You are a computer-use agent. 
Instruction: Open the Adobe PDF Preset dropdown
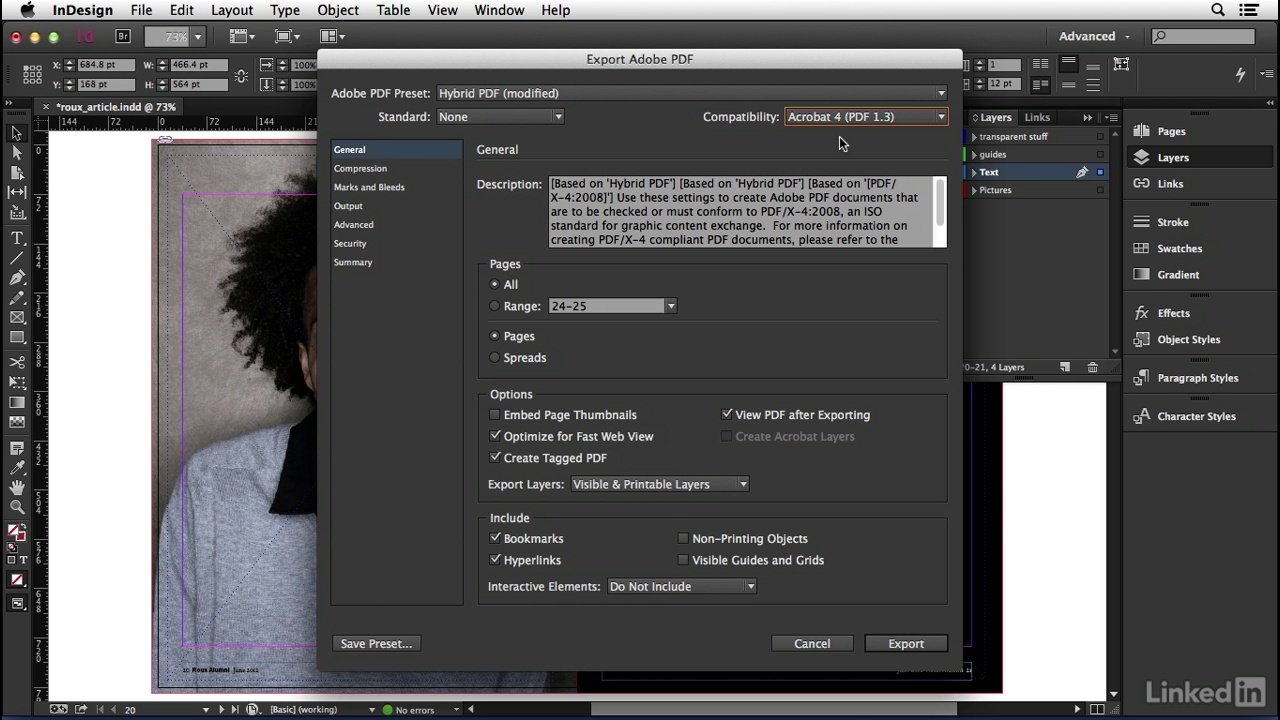click(x=691, y=93)
